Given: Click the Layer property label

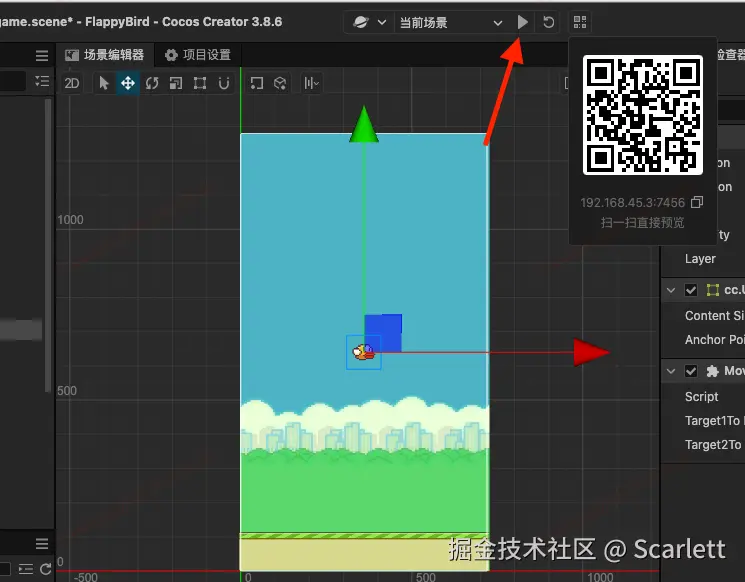Looking at the screenshot, I should coord(700,259).
